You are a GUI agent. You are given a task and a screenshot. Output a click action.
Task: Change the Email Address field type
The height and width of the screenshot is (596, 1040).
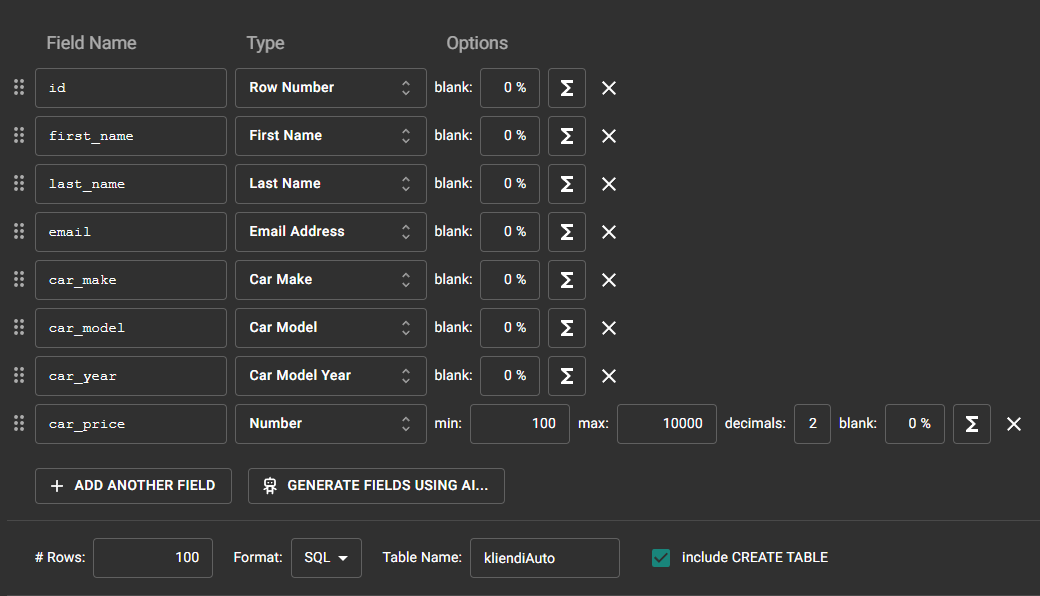click(x=330, y=232)
